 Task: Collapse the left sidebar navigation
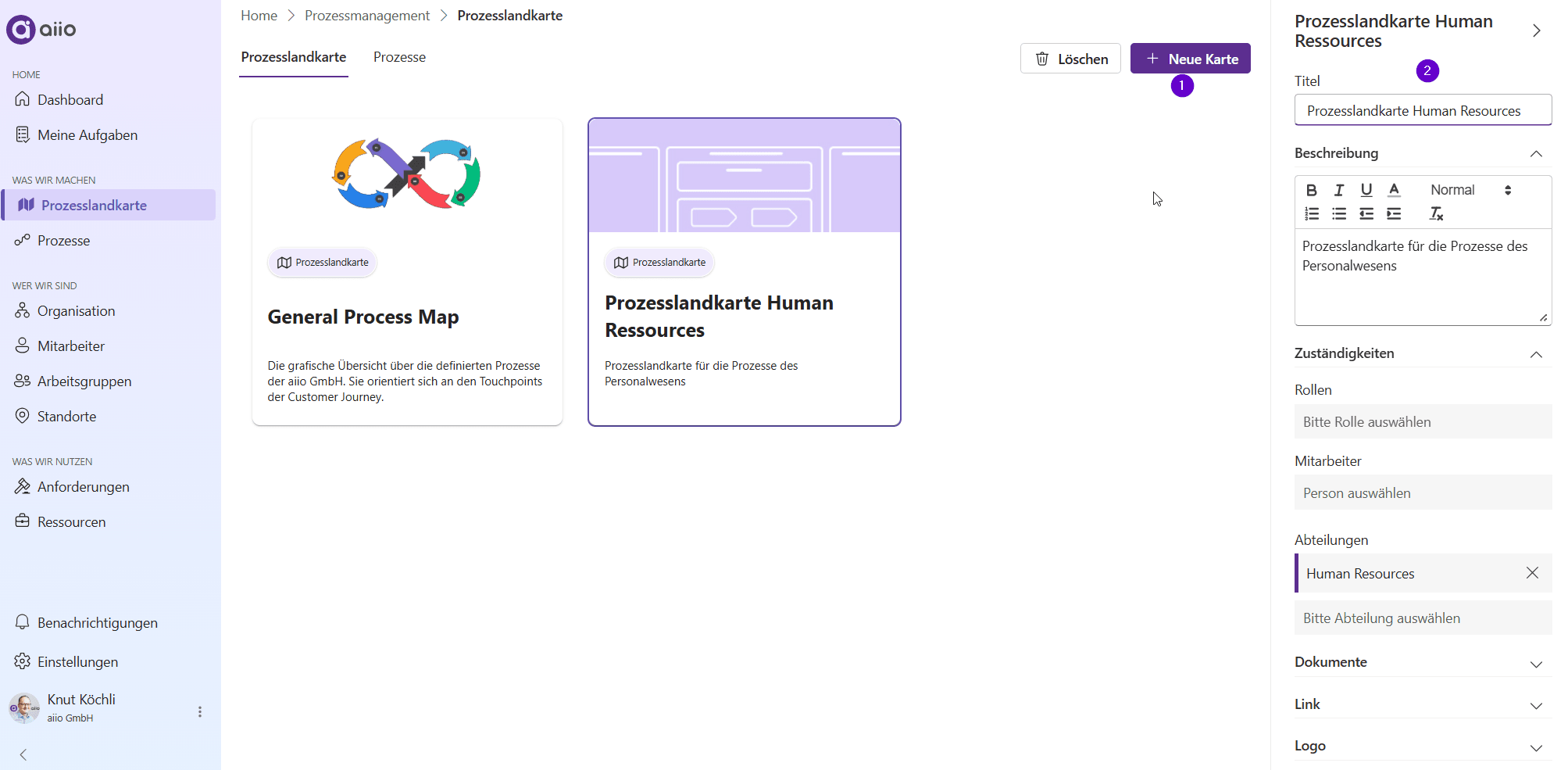point(23,754)
